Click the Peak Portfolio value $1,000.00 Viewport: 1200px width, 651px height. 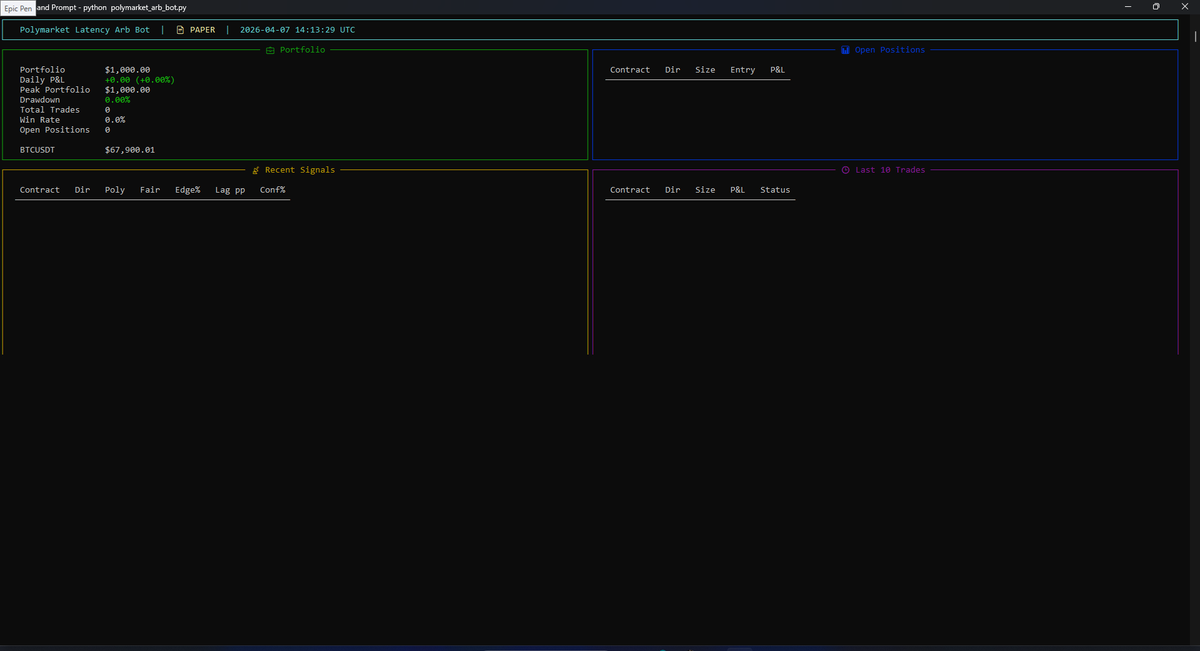coord(127,90)
